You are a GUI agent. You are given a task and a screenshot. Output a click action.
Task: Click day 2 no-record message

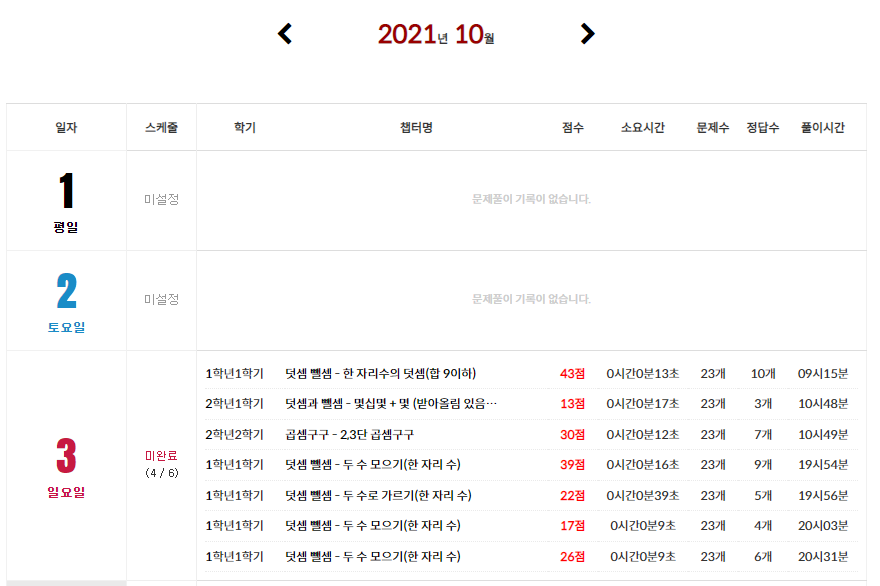click(x=531, y=299)
